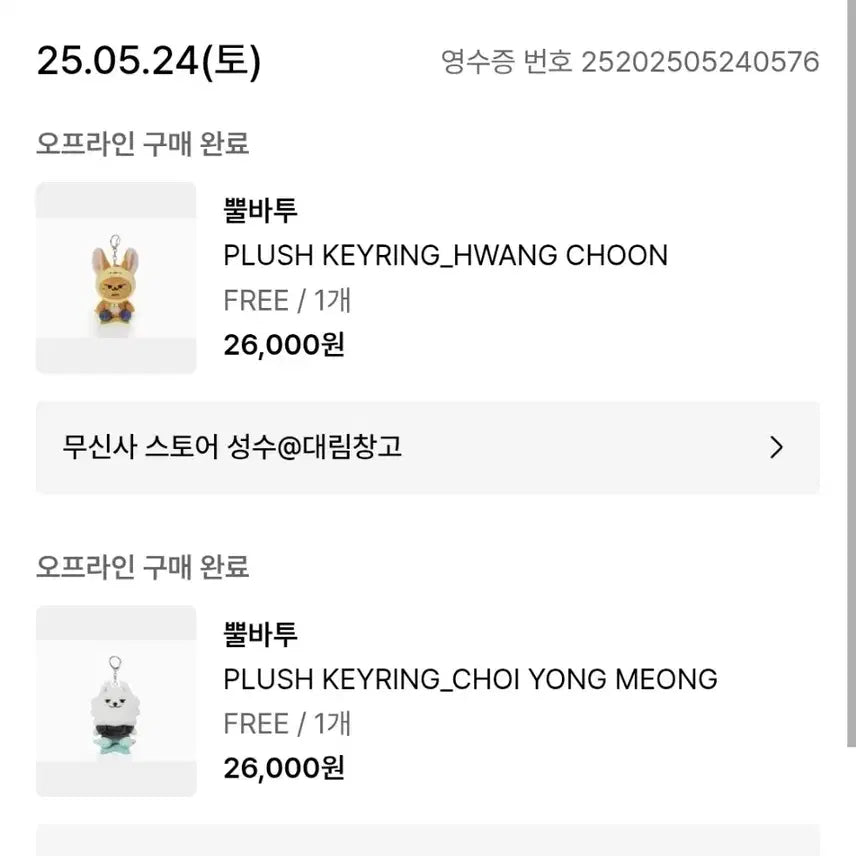Tap the 영수증 번호 label
856x856 pixels.
pyautogui.click(x=507, y=62)
